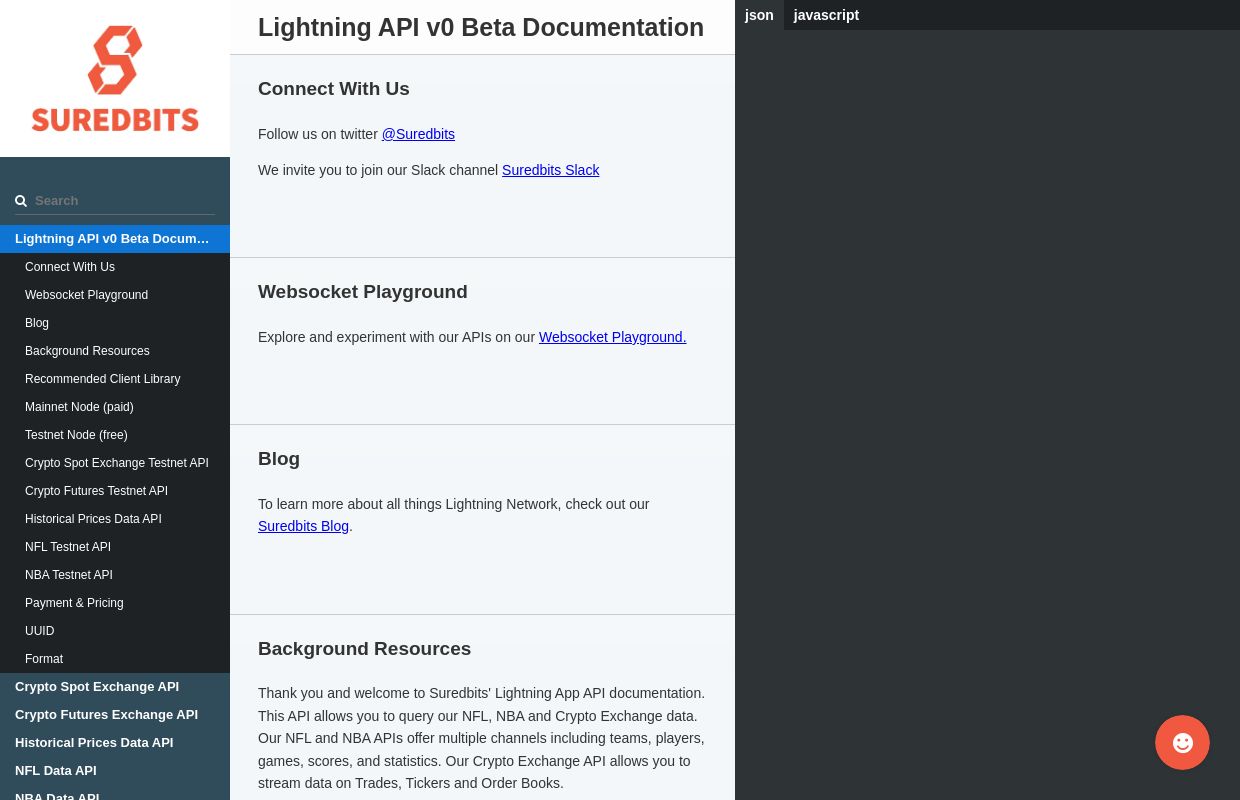Open Crypto Futures Testnet API entry
The width and height of the screenshot is (1240, 800).
pos(115,491)
